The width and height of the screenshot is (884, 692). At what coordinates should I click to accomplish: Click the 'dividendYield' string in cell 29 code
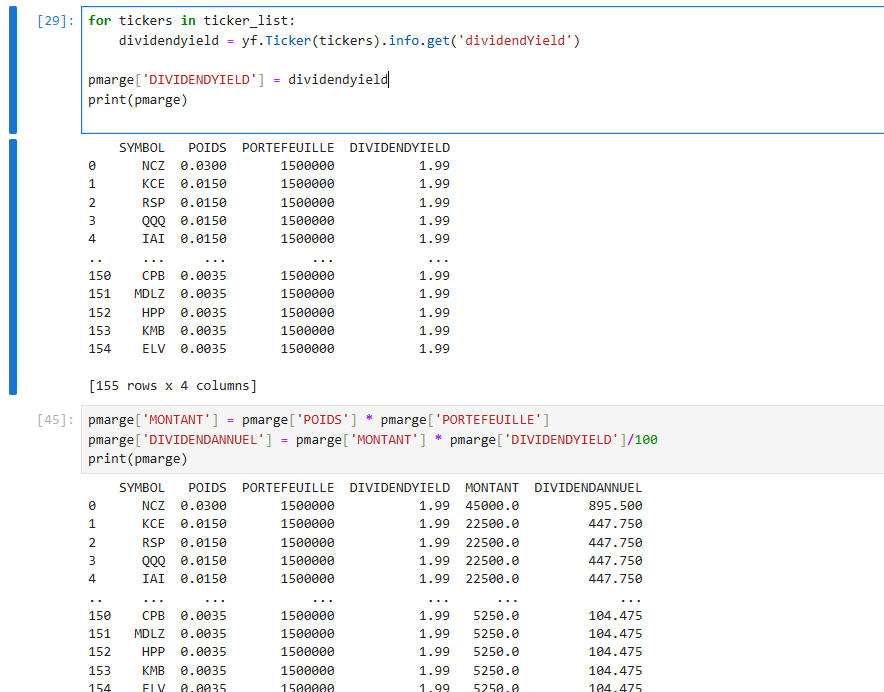coord(515,41)
